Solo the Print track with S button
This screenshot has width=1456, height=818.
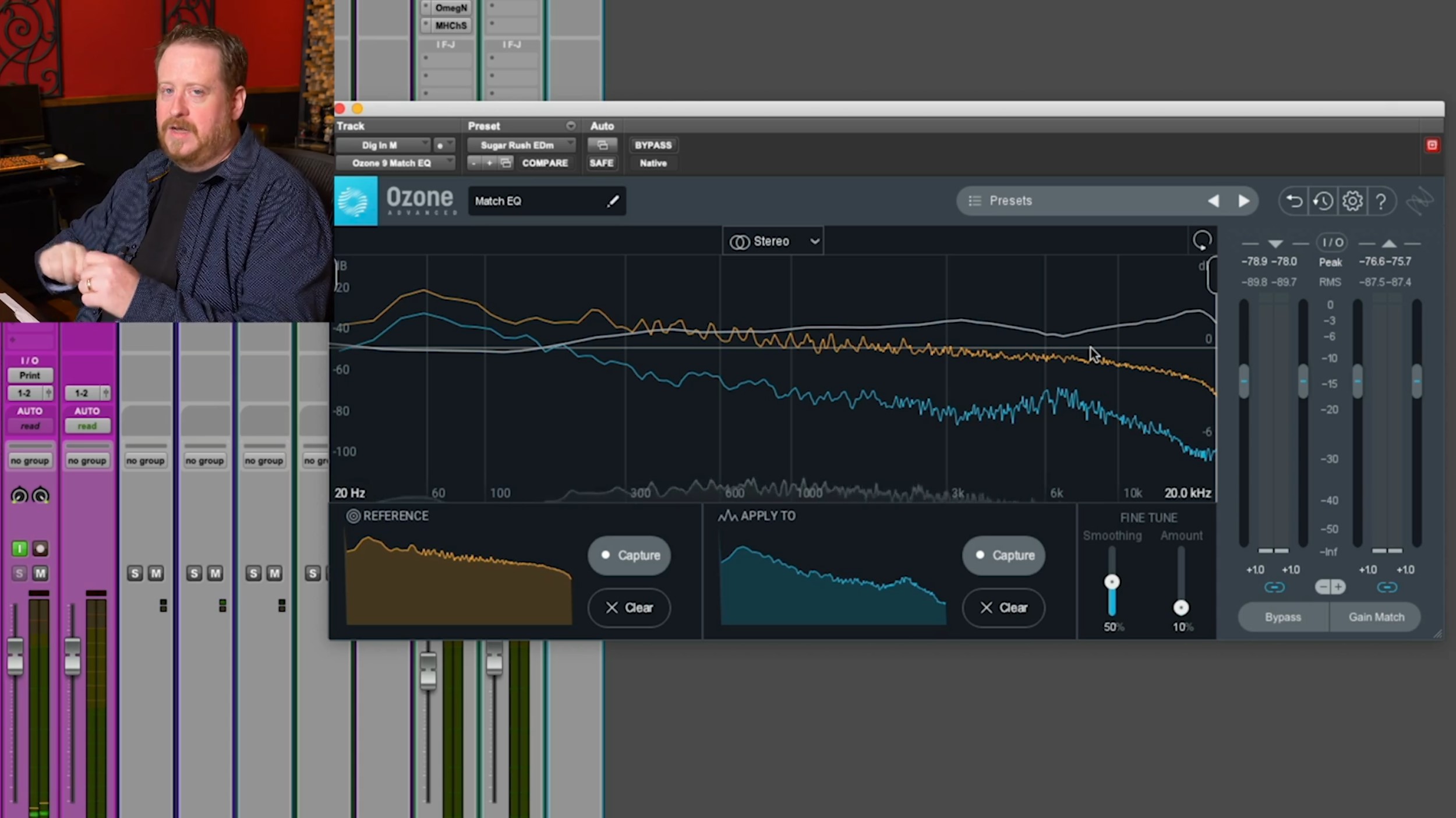19,573
